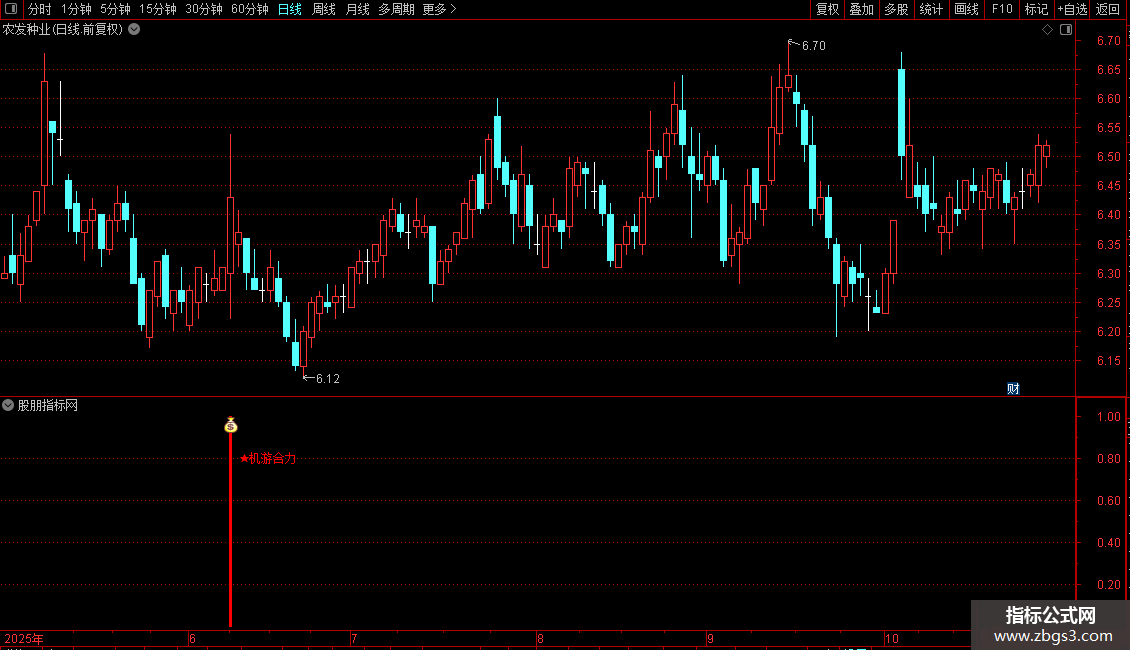
Task: Open the 画线 drawing tools
Action: 966,9
